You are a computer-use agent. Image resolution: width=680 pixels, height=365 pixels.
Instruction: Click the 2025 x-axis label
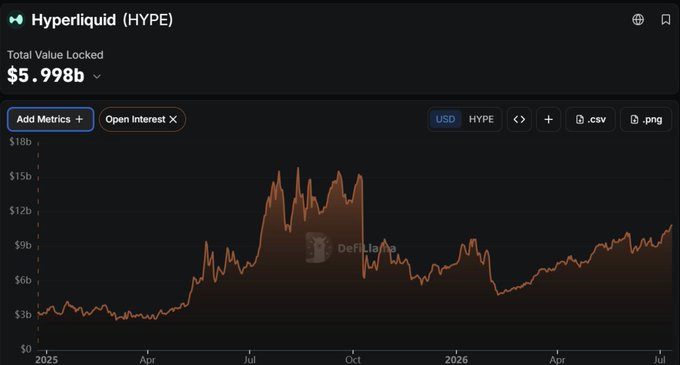coord(46,360)
